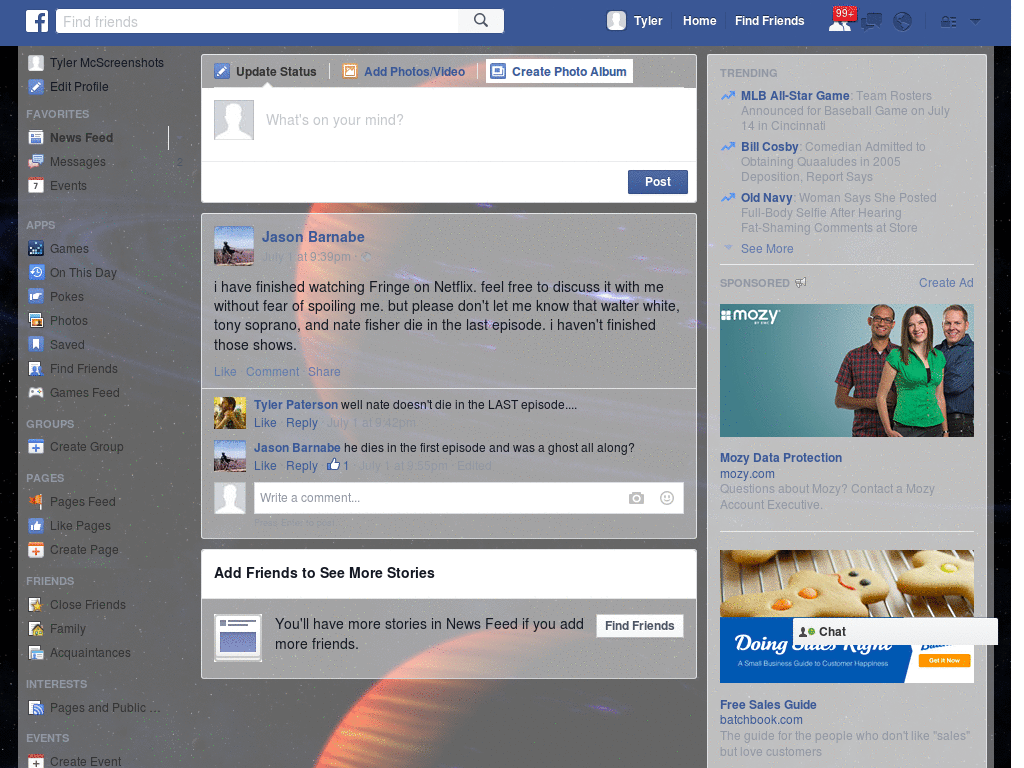Click the Find Friends button in stories card
The image size is (1024, 768).
(639, 626)
